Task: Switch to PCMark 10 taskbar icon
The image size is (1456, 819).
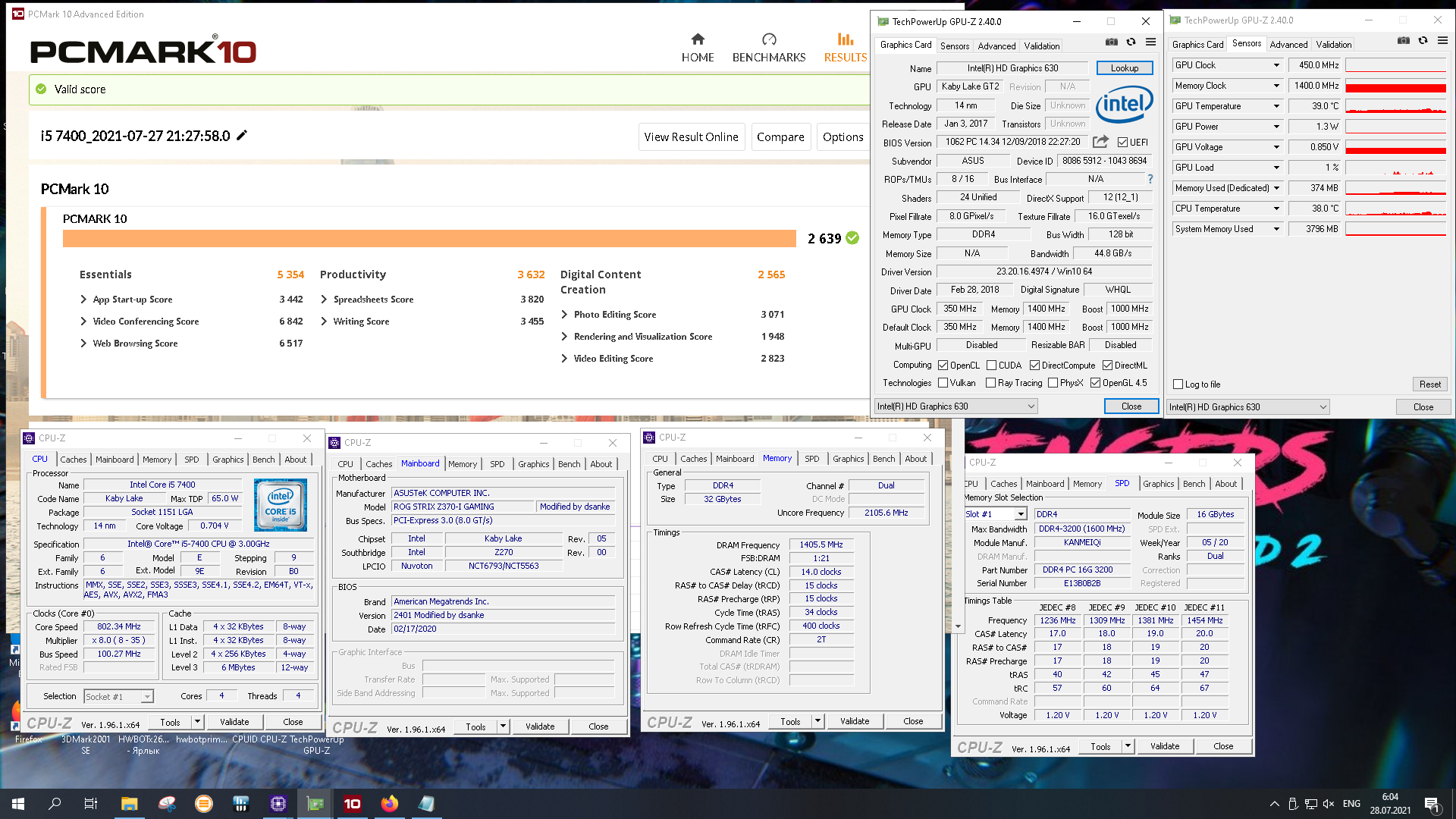Action: coord(353,804)
